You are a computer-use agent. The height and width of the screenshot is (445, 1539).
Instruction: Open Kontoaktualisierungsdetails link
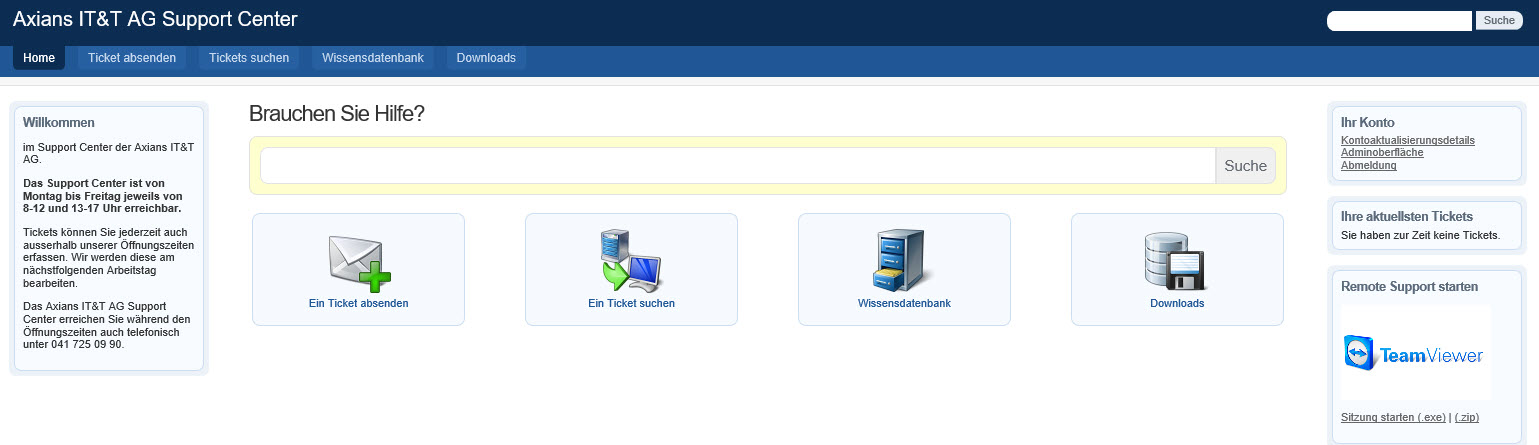coord(1408,140)
